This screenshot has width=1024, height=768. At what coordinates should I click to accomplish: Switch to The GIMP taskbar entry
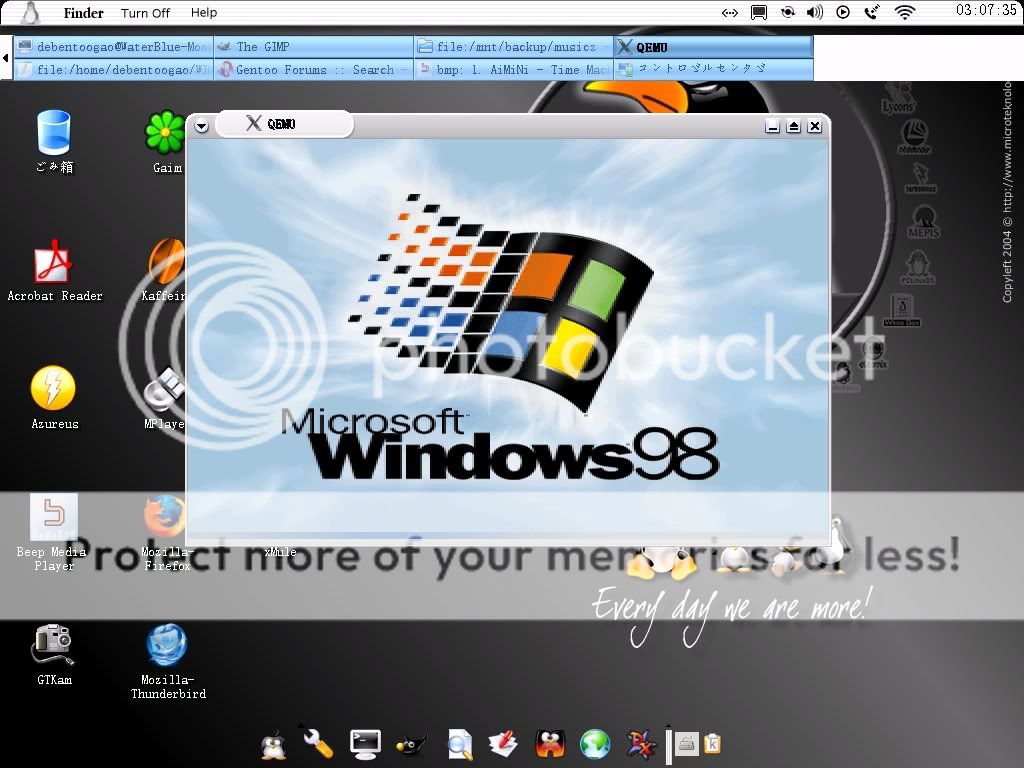(x=313, y=46)
